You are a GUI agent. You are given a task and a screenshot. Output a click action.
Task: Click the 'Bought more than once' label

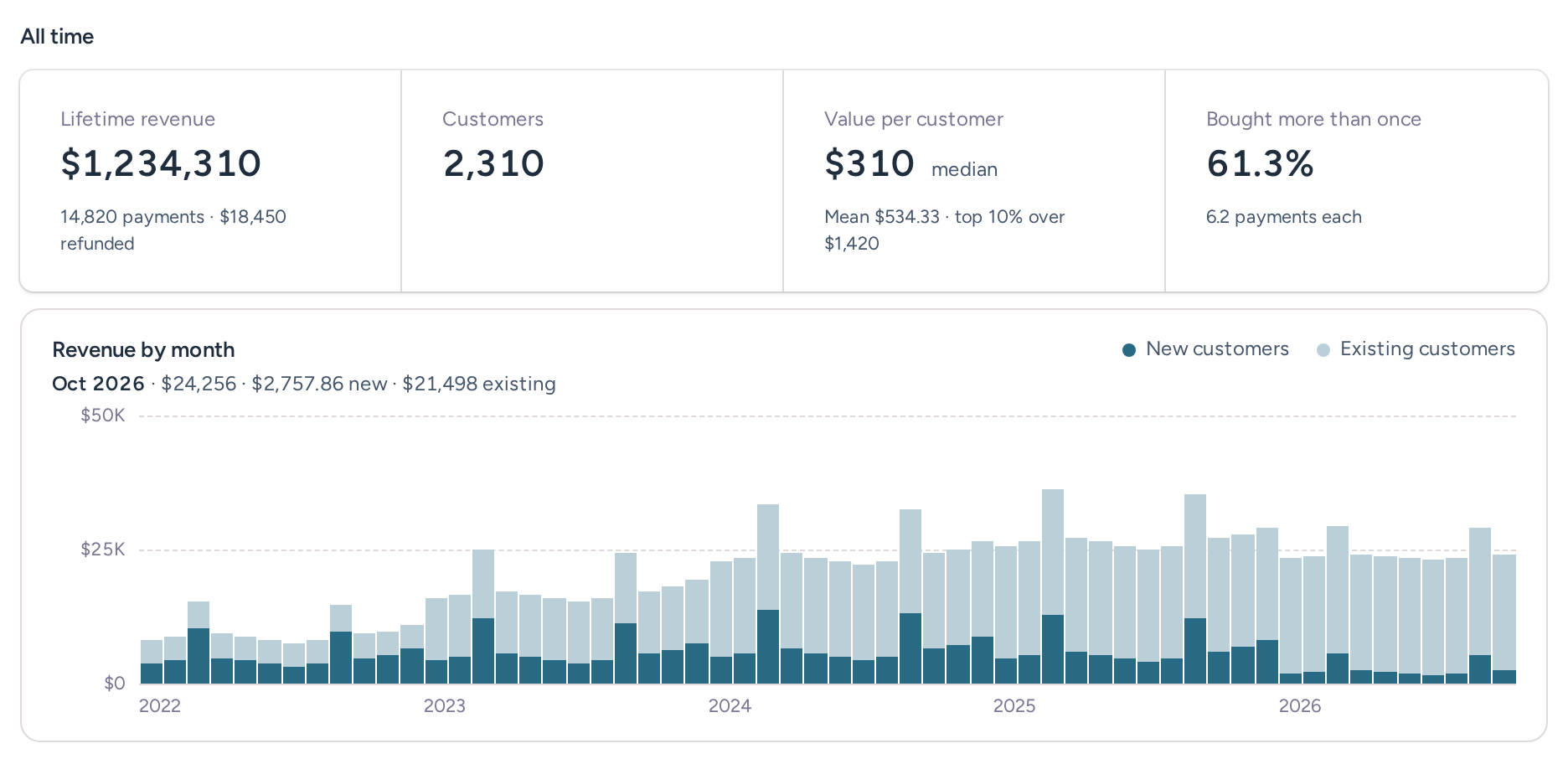coord(1313,119)
